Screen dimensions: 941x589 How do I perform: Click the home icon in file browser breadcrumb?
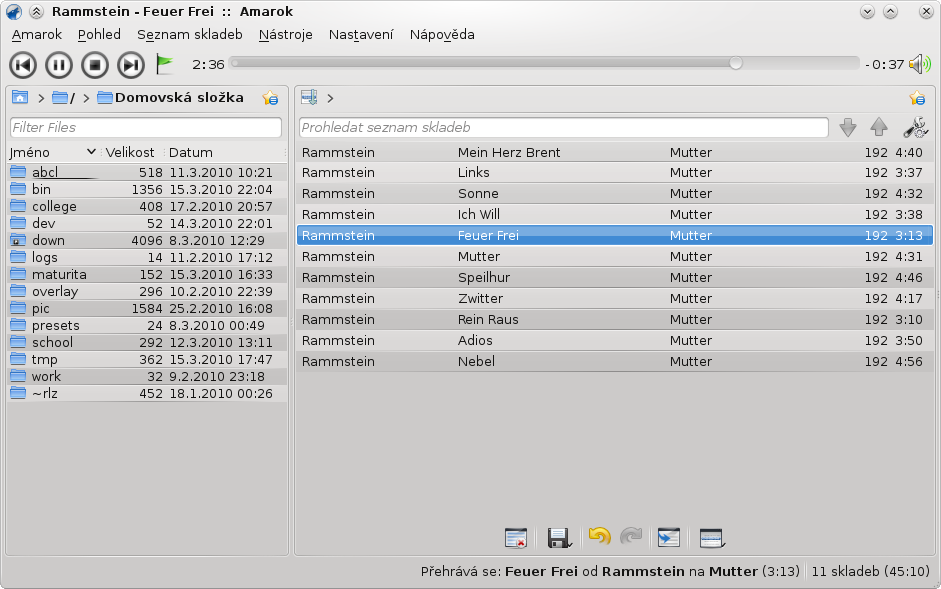tap(20, 97)
